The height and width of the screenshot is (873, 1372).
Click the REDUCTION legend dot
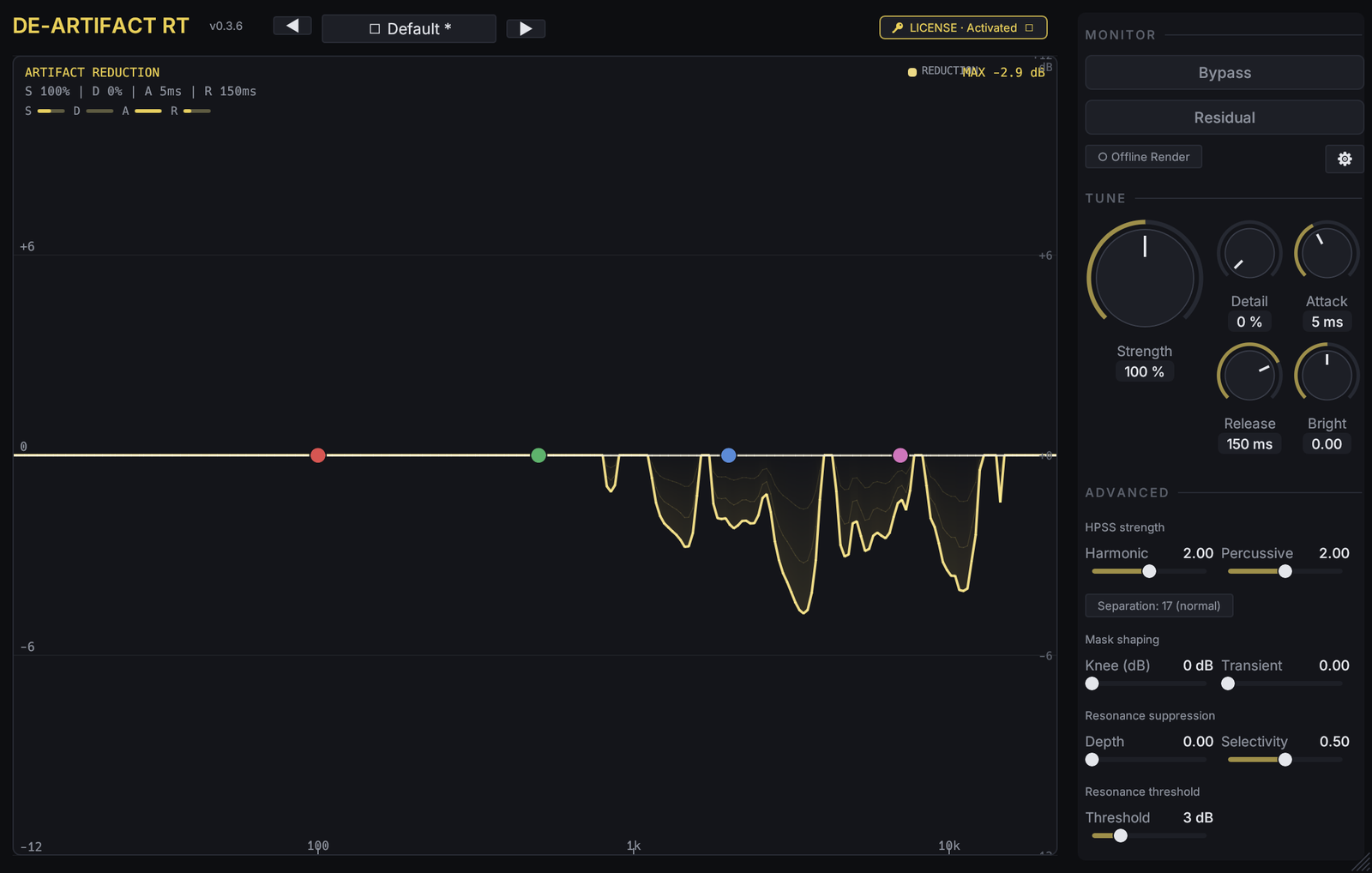(912, 72)
